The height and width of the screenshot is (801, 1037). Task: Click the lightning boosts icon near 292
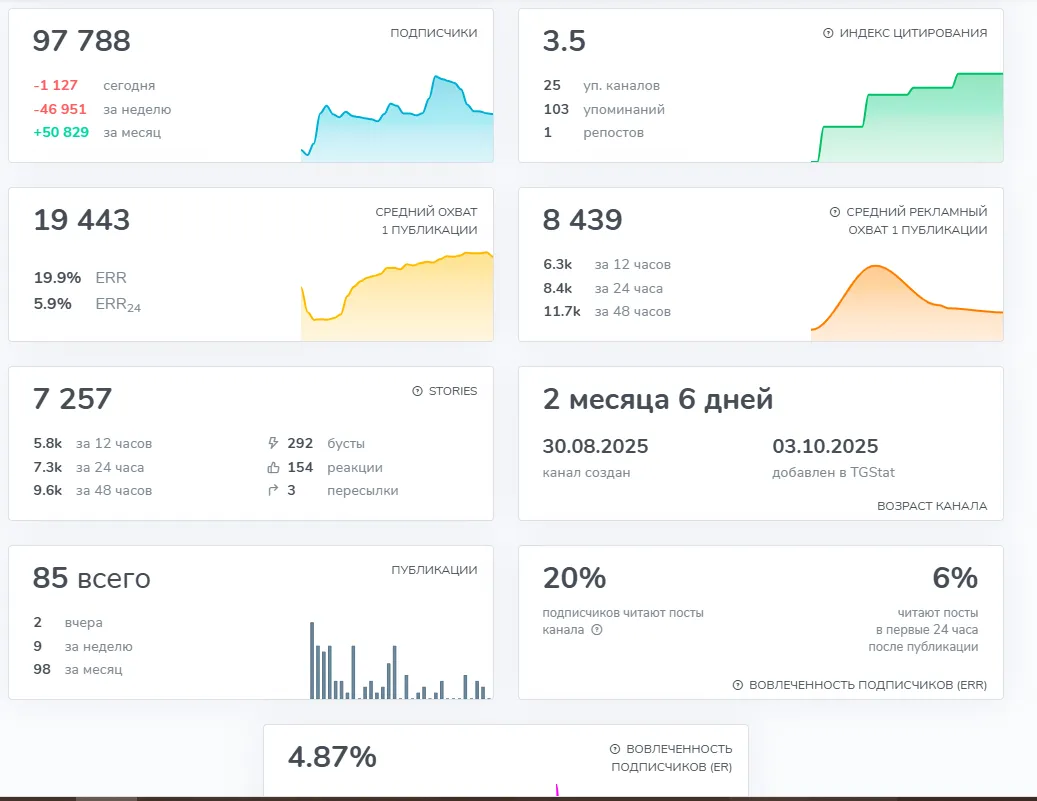tap(272, 443)
